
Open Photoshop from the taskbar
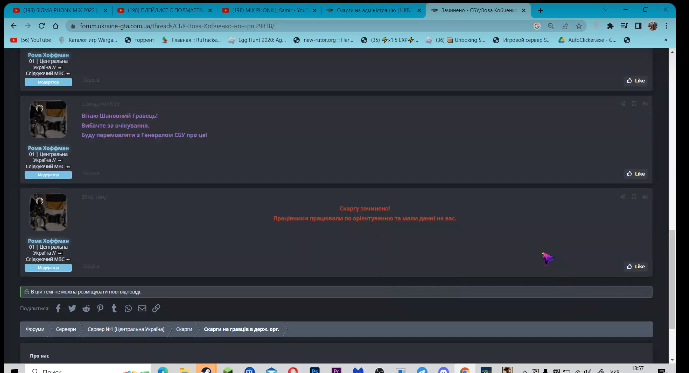(x=315, y=370)
